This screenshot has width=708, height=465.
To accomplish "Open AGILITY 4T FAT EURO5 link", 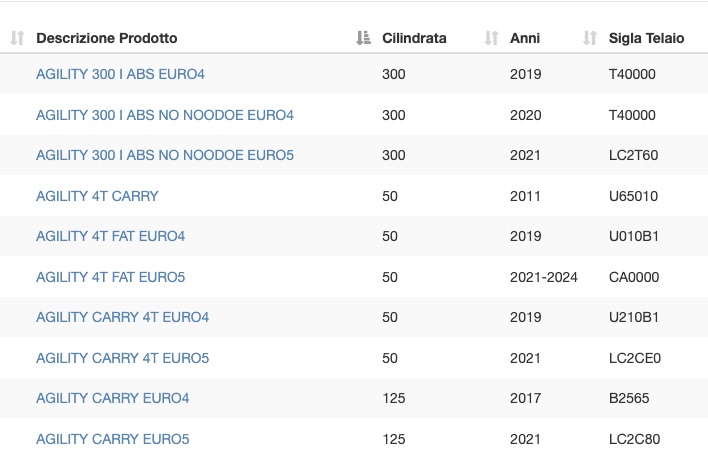I will [111, 277].
